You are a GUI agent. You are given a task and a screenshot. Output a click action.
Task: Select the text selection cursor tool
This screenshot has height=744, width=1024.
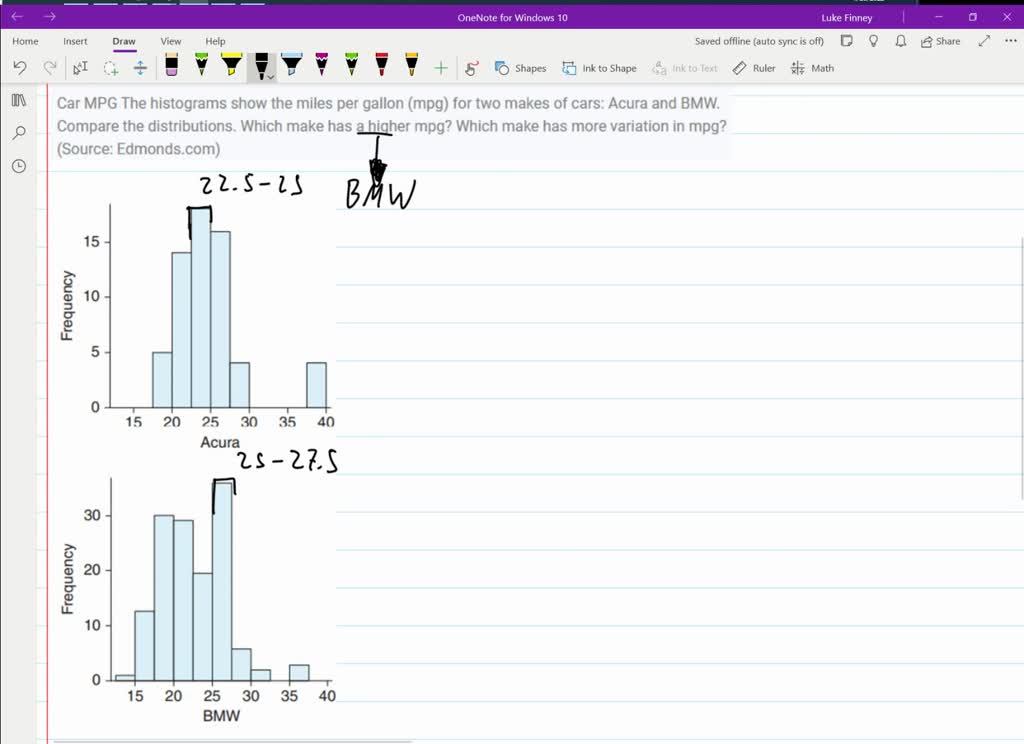80,68
